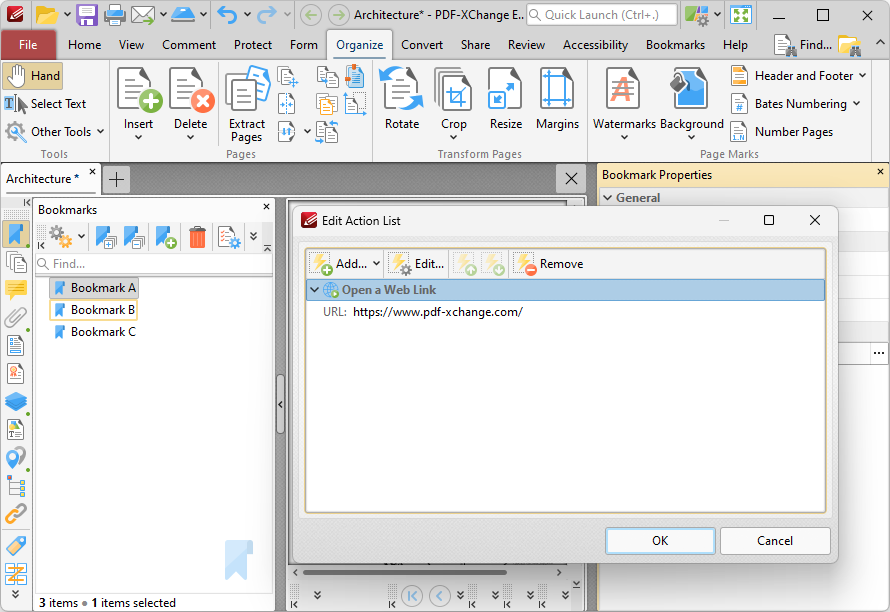Select Bookmark A in the tree
The height and width of the screenshot is (612, 890).
coord(94,288)
